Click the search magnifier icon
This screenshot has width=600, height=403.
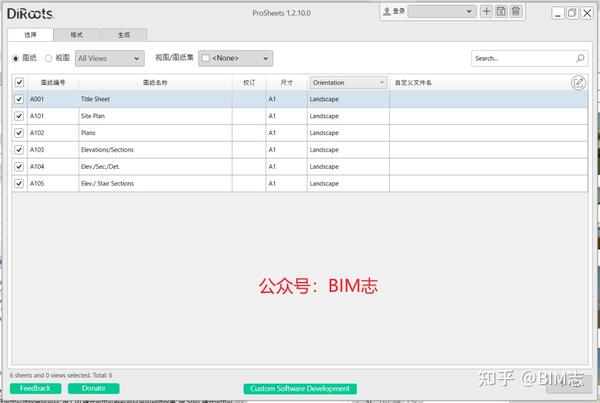pyautogui.click(x=580, y=58)
